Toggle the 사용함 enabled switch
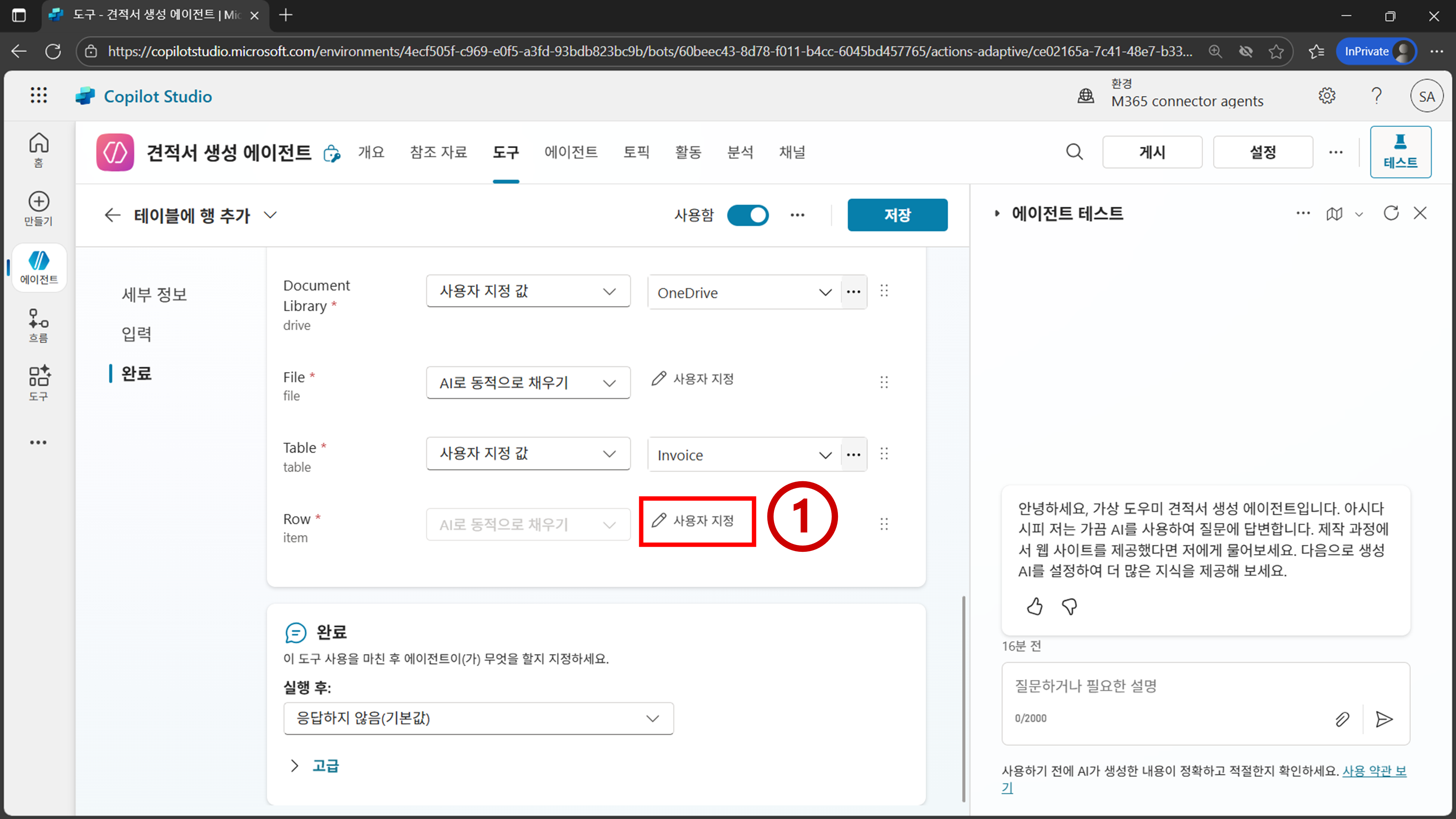 click(747, 215)
